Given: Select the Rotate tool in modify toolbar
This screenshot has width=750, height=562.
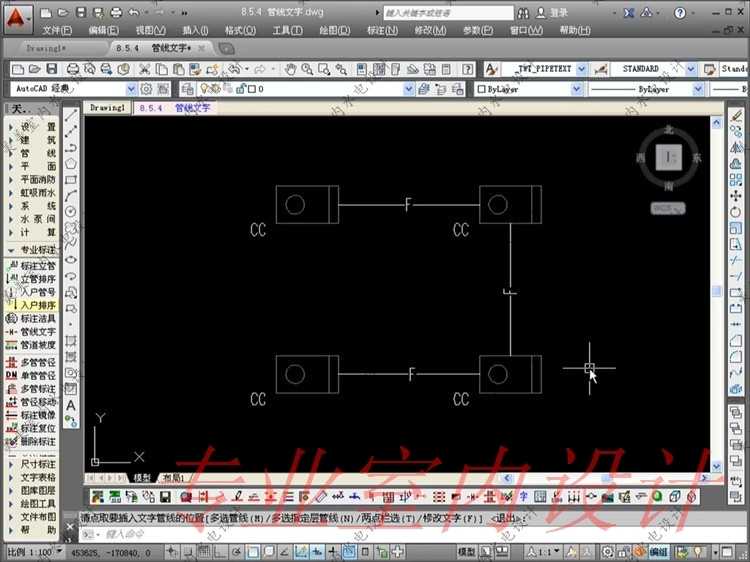Looking at the screenshot, I should click(736, 212).
